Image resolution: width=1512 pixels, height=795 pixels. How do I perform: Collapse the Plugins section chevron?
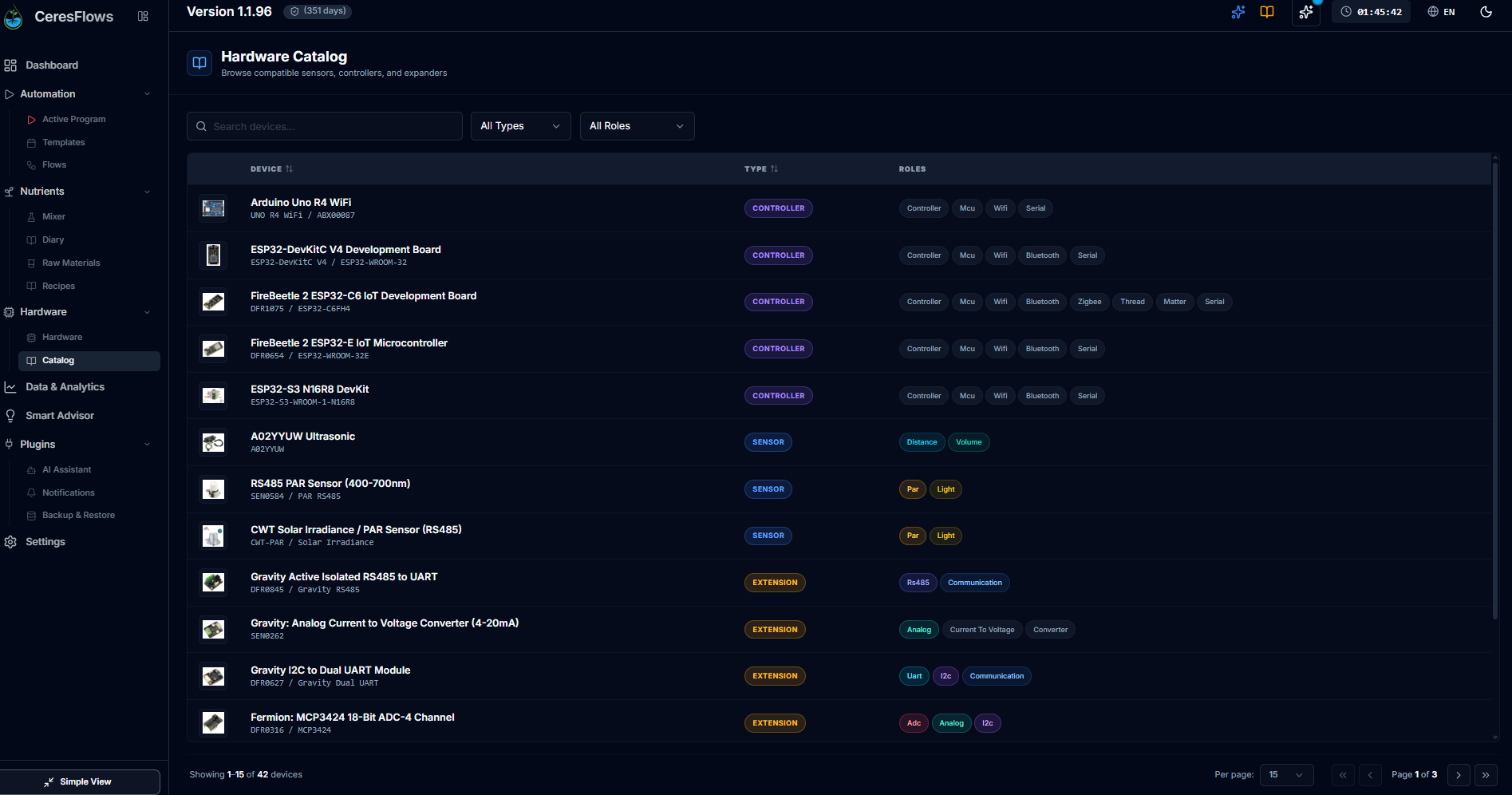[x=147, y=445]
